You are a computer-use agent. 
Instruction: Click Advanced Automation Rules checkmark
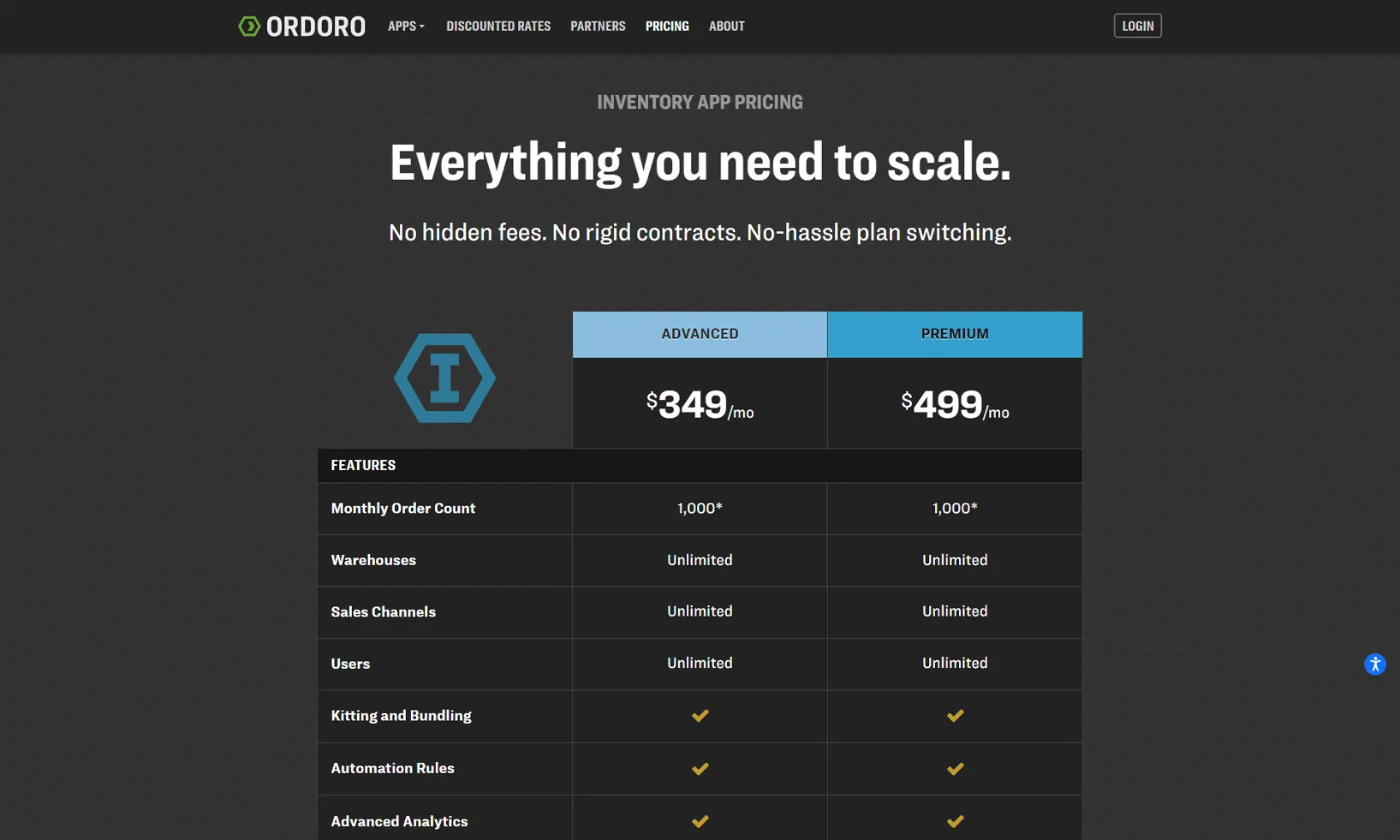(700, 769)
